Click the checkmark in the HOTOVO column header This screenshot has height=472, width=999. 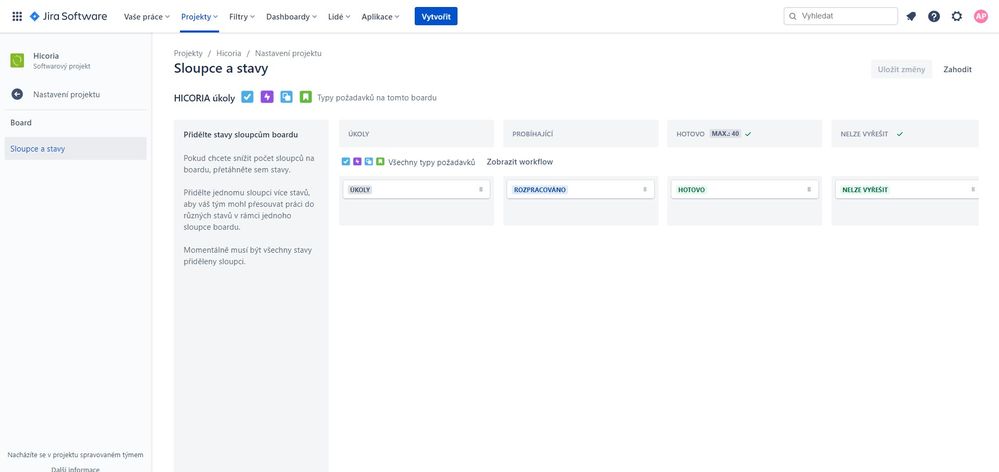tap(748, 134)
